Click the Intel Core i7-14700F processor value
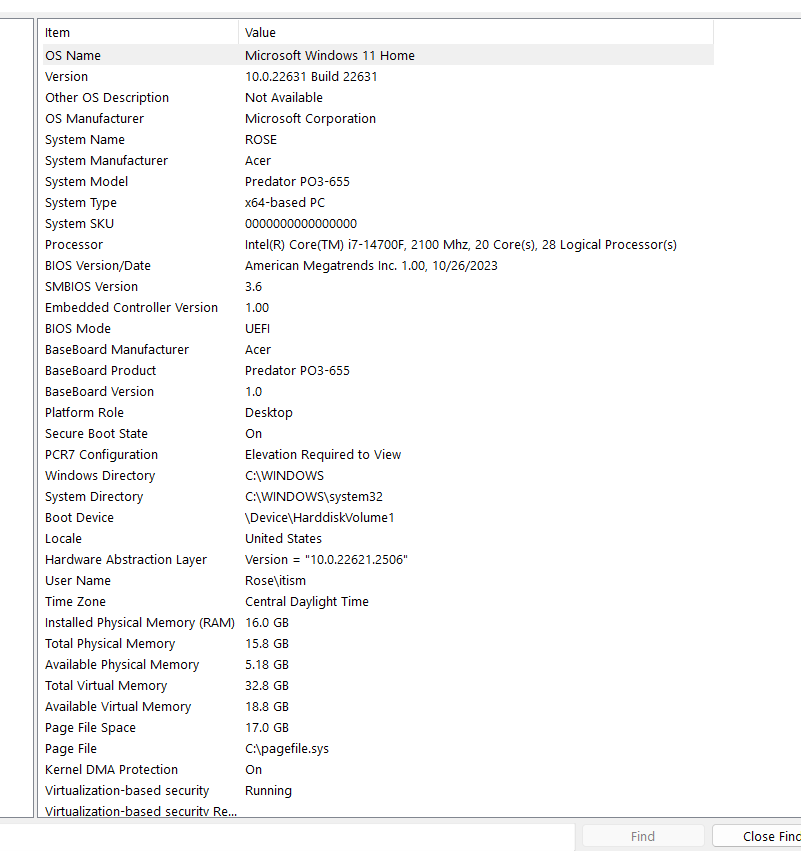This screenshot has width=801, height=851. tap(461, 244)
